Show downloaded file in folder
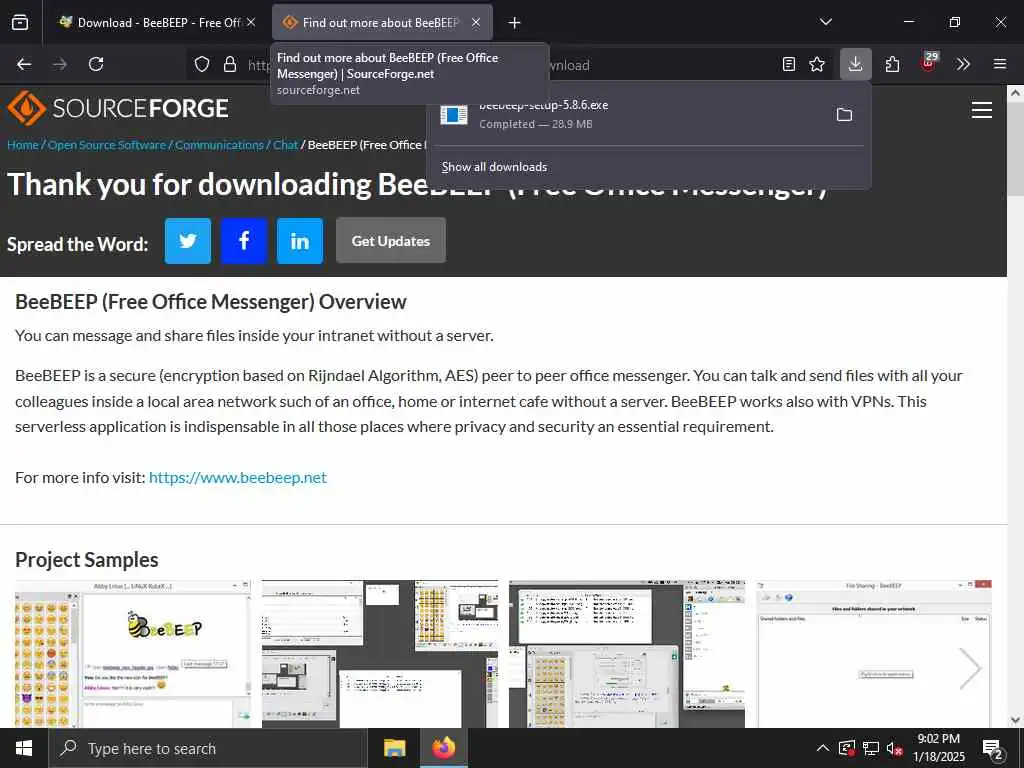The width and height of the screenshot is (1024, 768). click(844, 115)
